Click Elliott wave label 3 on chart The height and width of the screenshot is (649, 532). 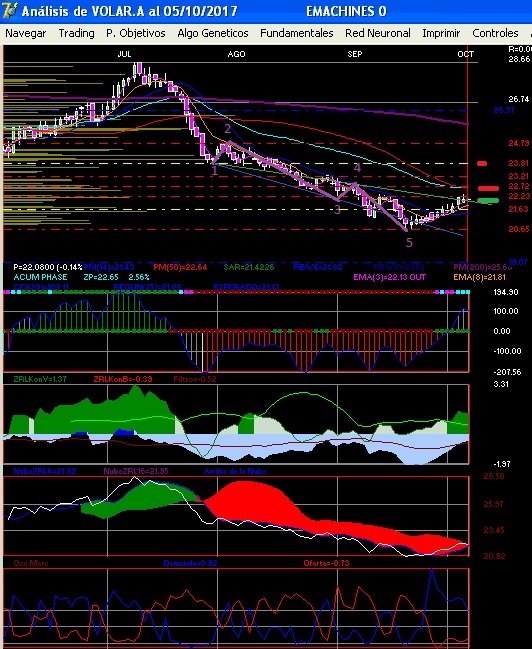[337, 209]
